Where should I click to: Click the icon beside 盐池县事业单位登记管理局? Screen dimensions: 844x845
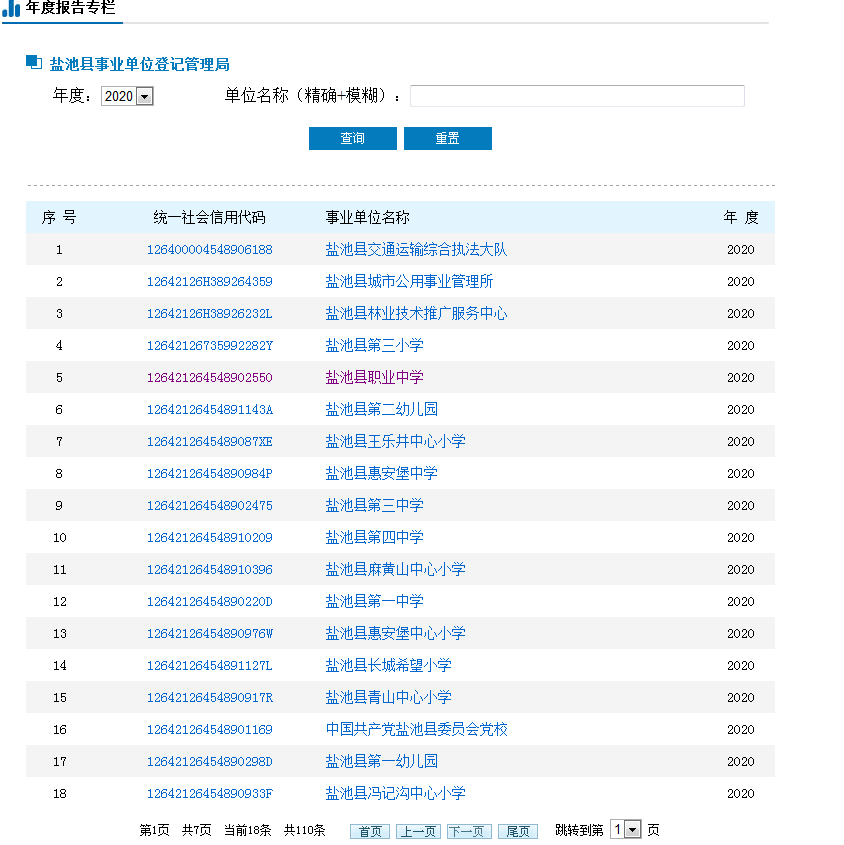point(34,63)
